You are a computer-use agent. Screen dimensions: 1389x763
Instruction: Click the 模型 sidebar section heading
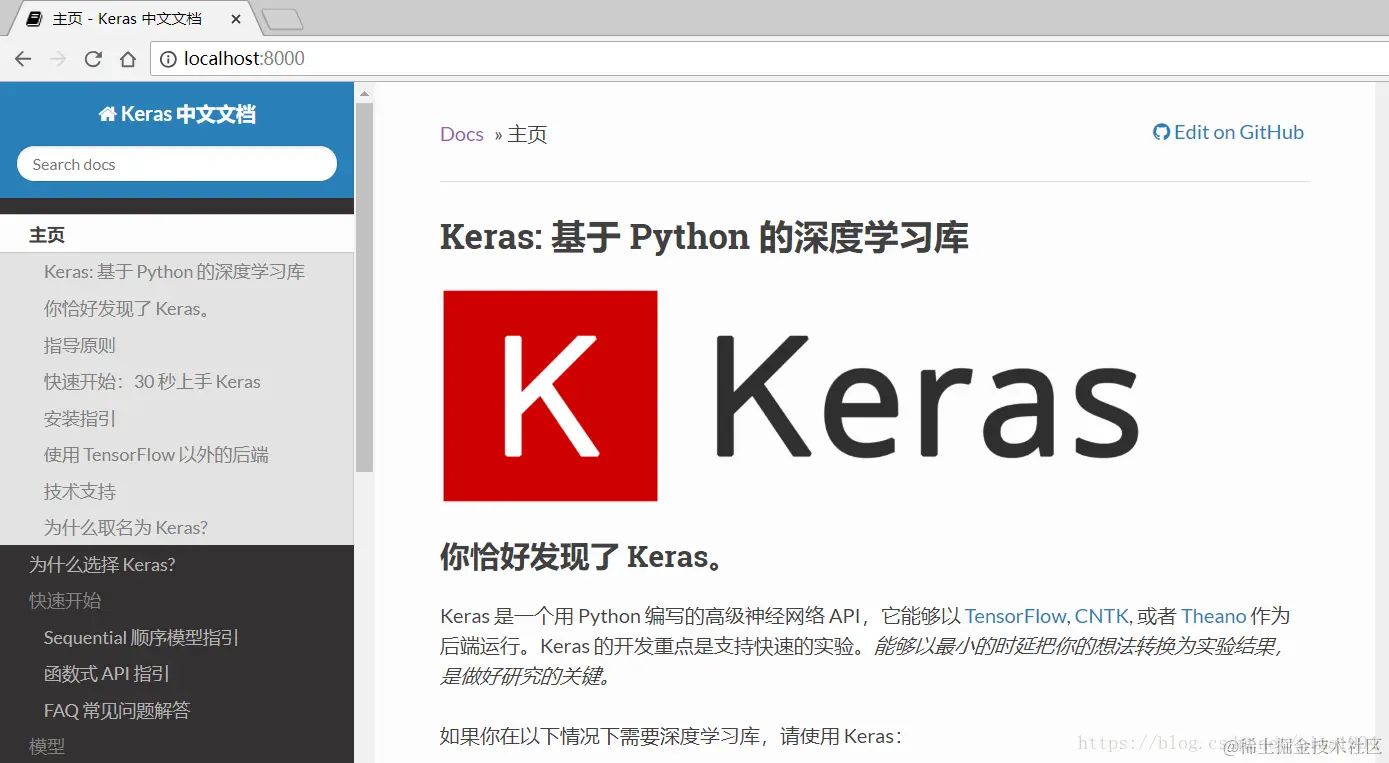pos(47,746)
